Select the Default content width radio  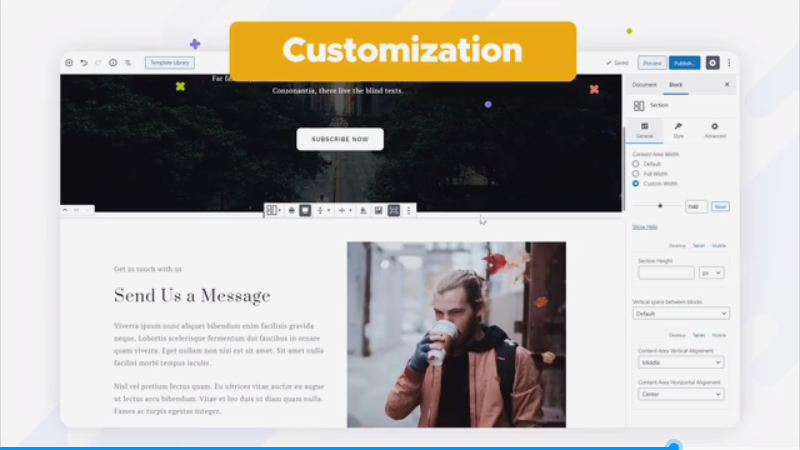point(635,164)
